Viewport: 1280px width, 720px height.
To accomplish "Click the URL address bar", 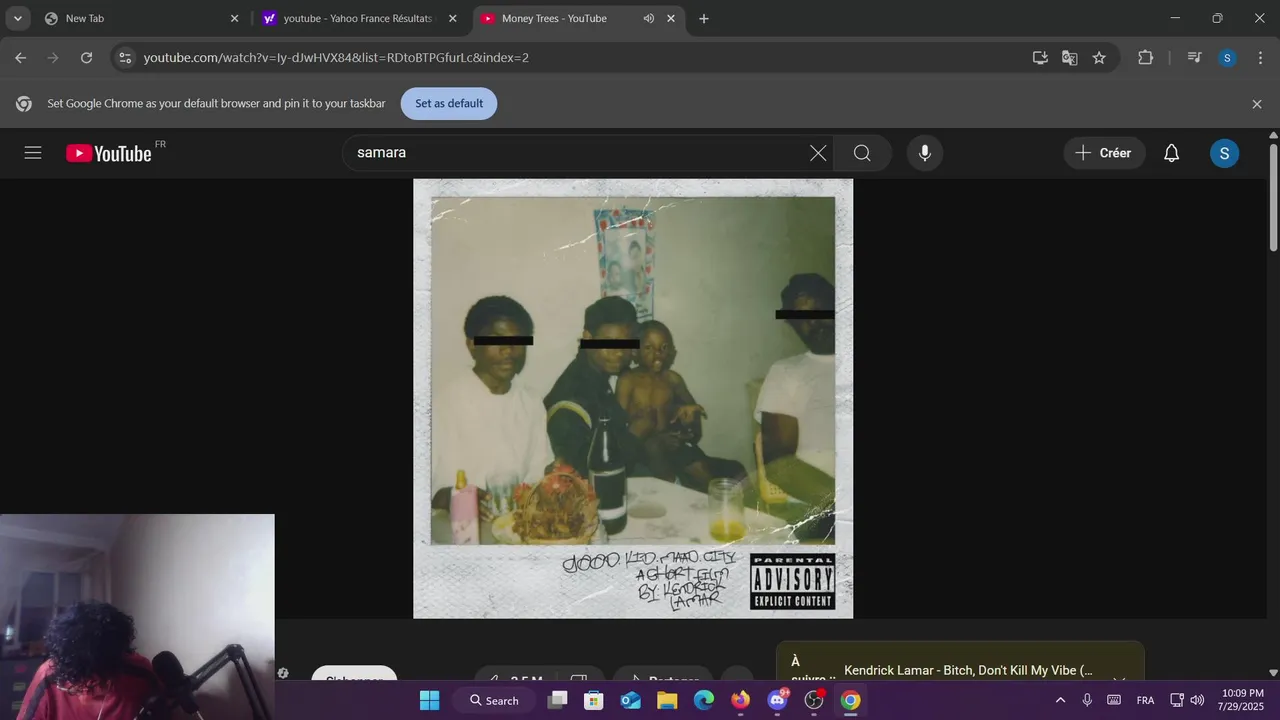I will (580, 58).
